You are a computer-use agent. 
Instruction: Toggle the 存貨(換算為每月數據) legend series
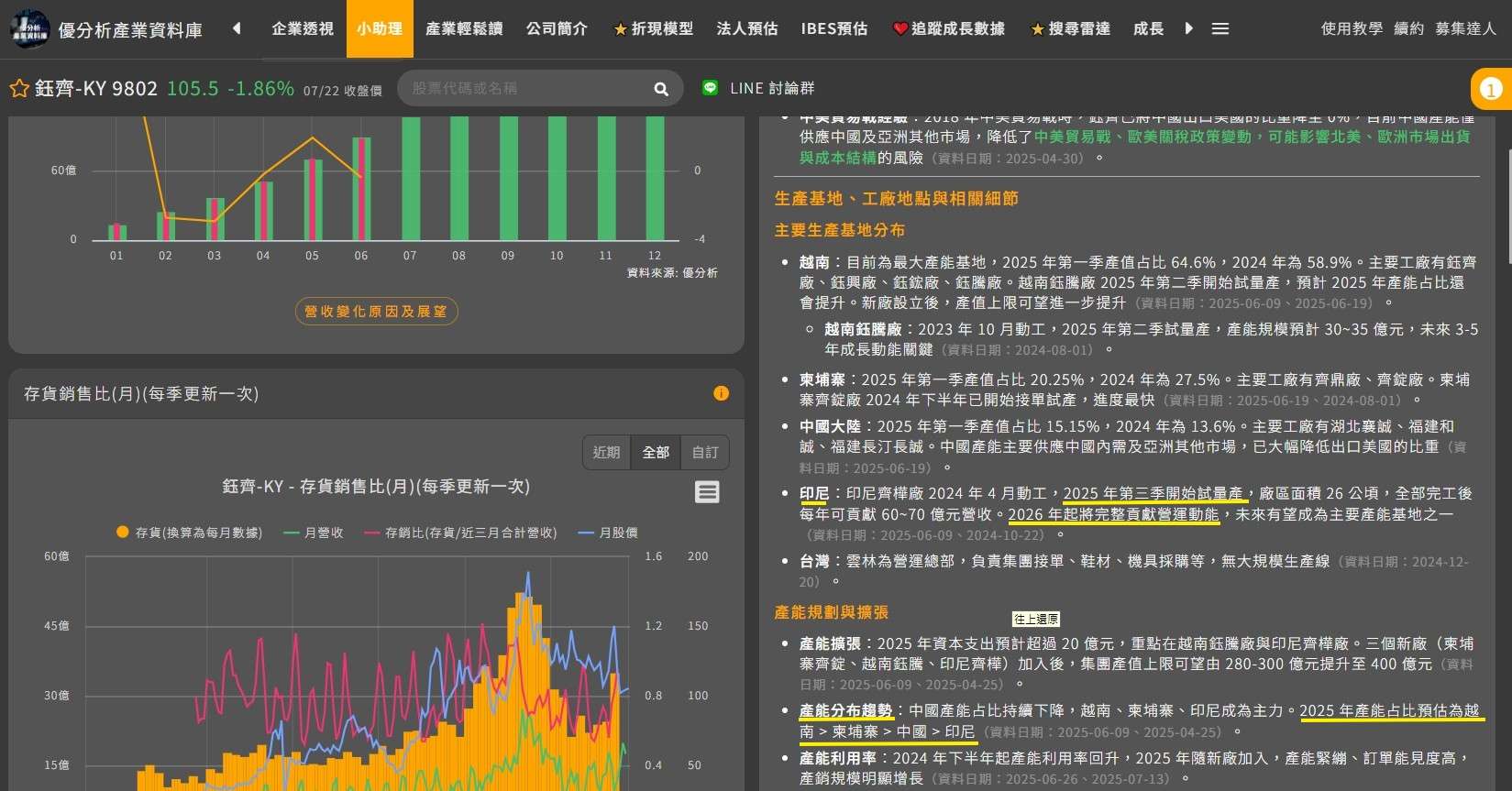189,533
